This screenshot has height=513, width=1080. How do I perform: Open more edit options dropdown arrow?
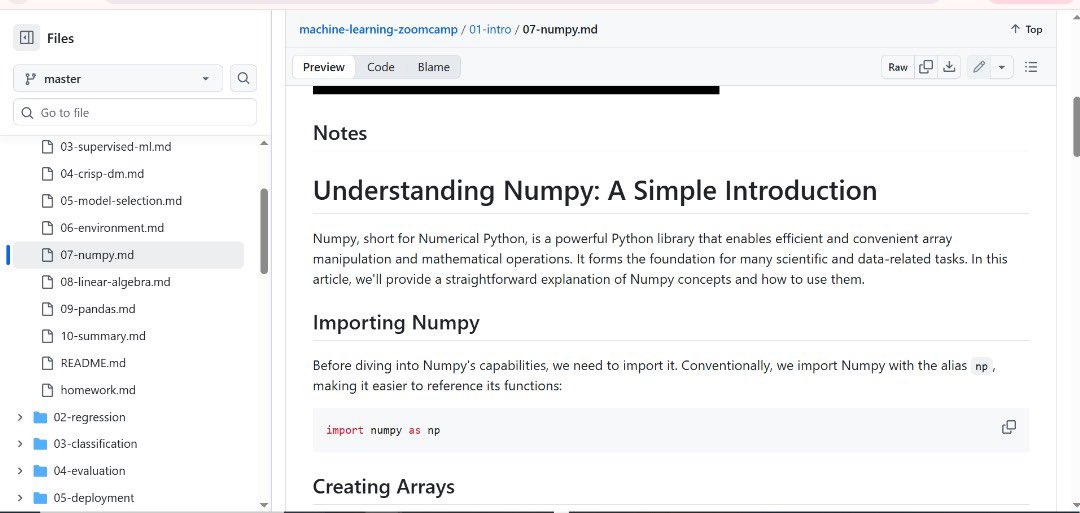(1001, 67)
